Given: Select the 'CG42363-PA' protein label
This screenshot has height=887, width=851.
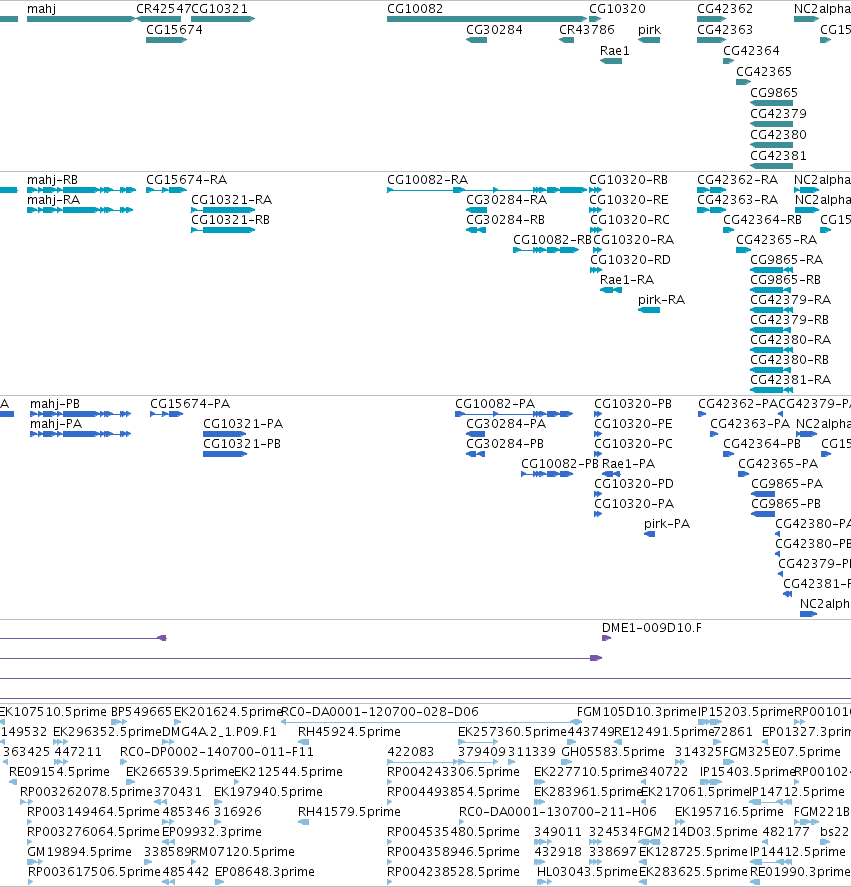Looking at the screenshot, I should [x=750, y=424].
